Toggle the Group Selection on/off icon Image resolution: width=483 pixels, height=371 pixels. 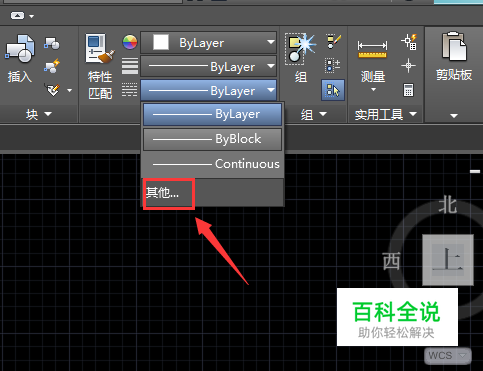[x=333, y=90]
